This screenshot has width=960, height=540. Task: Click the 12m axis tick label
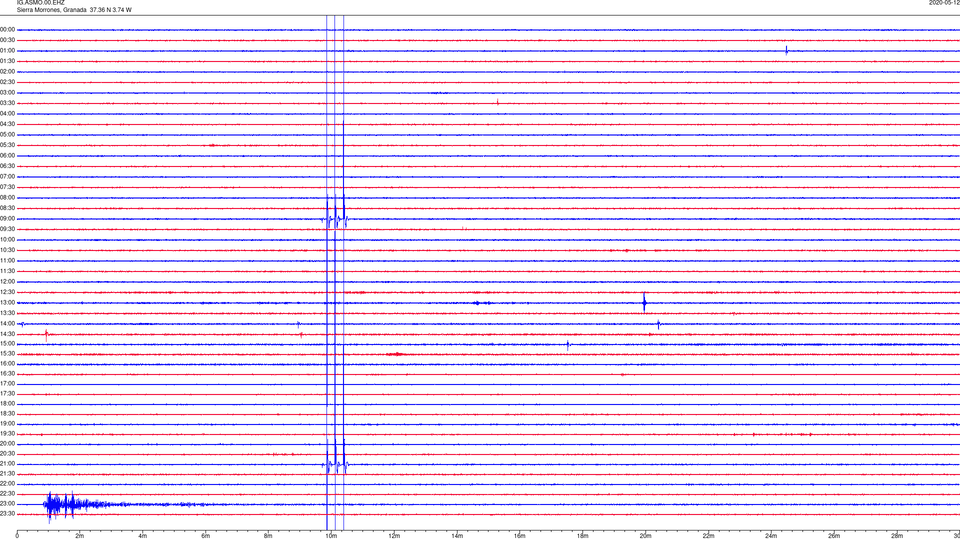pyautogui.click(x=394, y=536)
